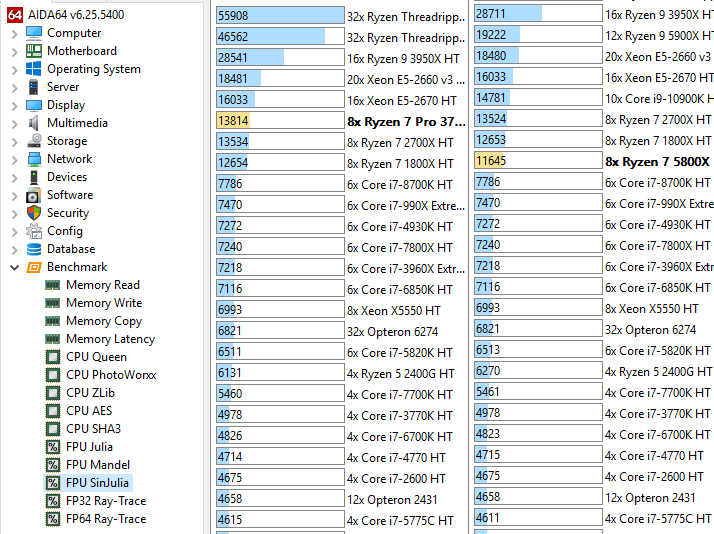Click the 4x Core i7-5775C HT left row
Viewport: 714px width, 534px height.
click(400, 521)
